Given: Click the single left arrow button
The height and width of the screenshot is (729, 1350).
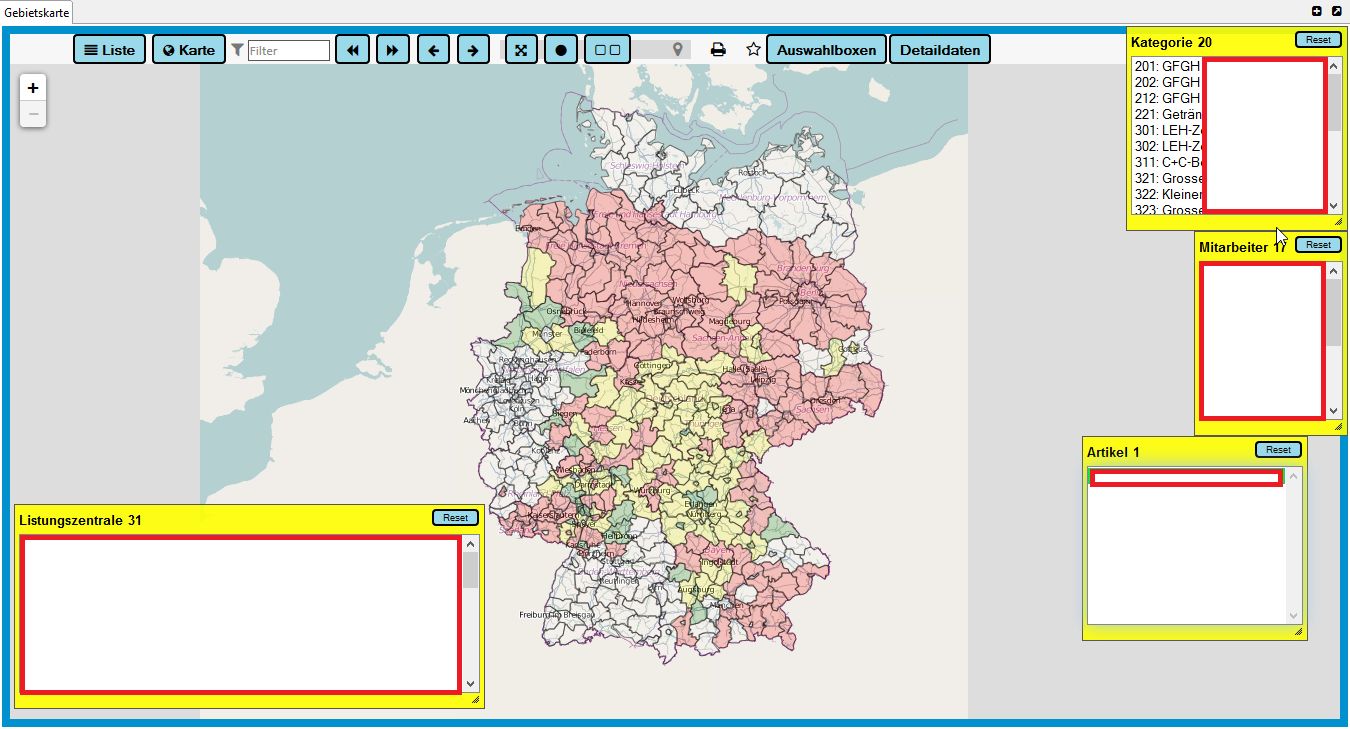Looking at the screenshot, I should tap(433, 50).
